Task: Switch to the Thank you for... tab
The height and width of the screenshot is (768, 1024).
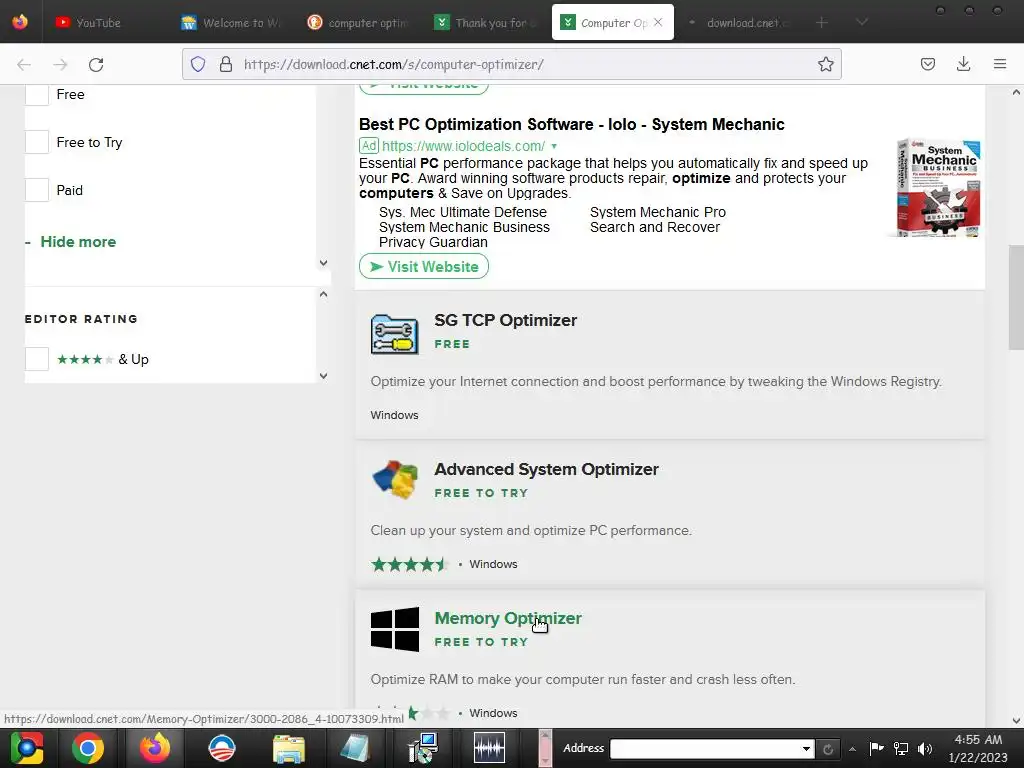Action: [x=485, y=22]
